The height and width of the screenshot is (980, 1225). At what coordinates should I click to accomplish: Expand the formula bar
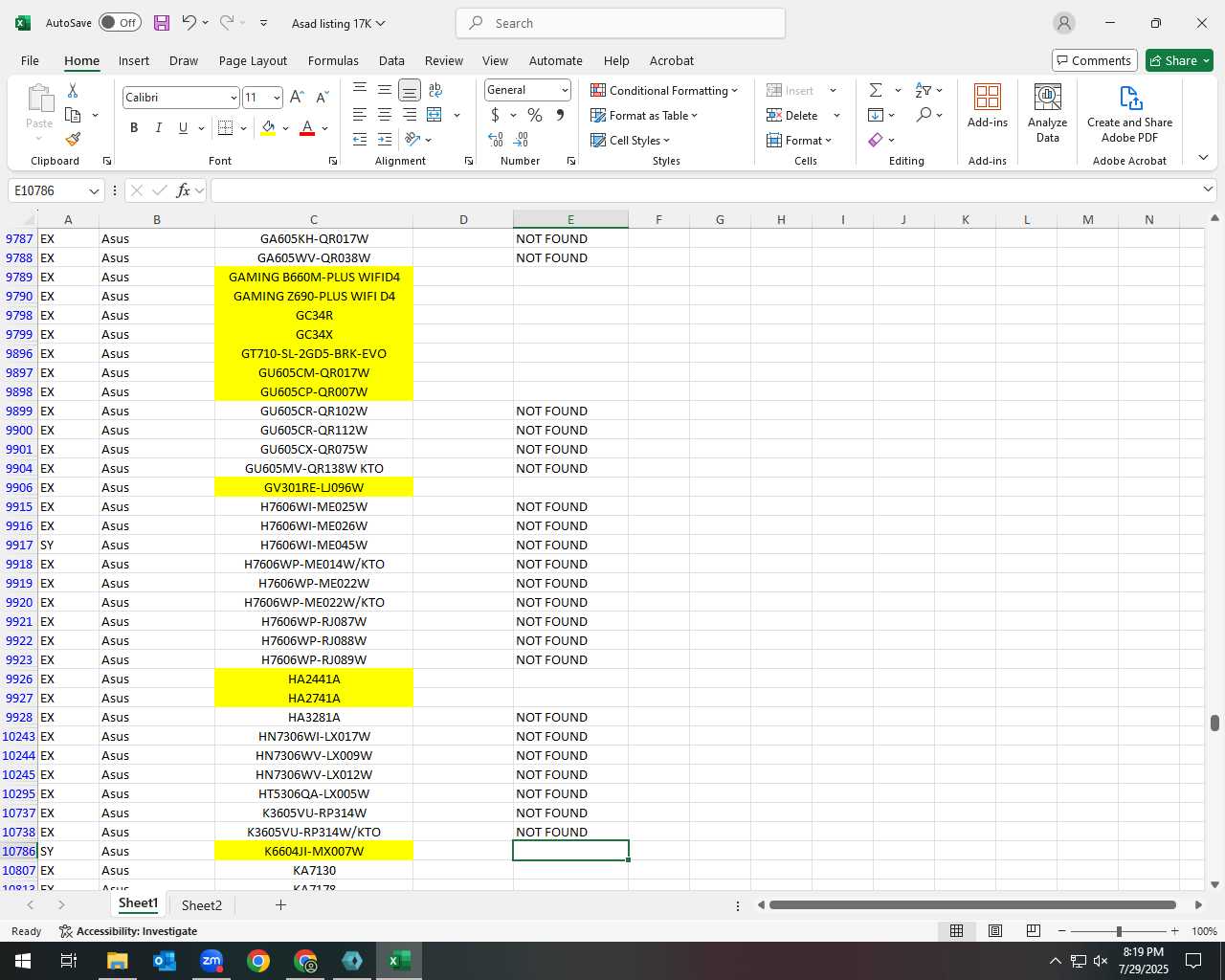point(1208,189)
